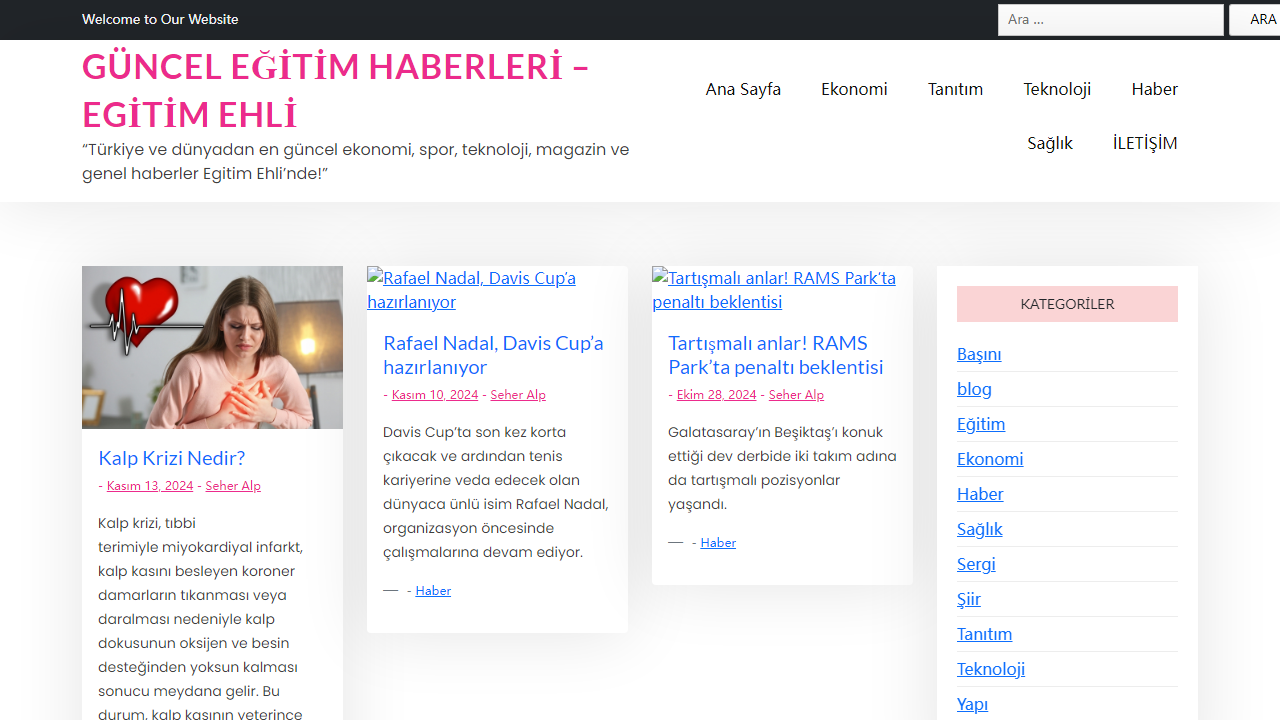The width and height of the screenshot is (1280, 720).
Task: Open the Tanıtım menu item
Action: click(x=955, y=89)
